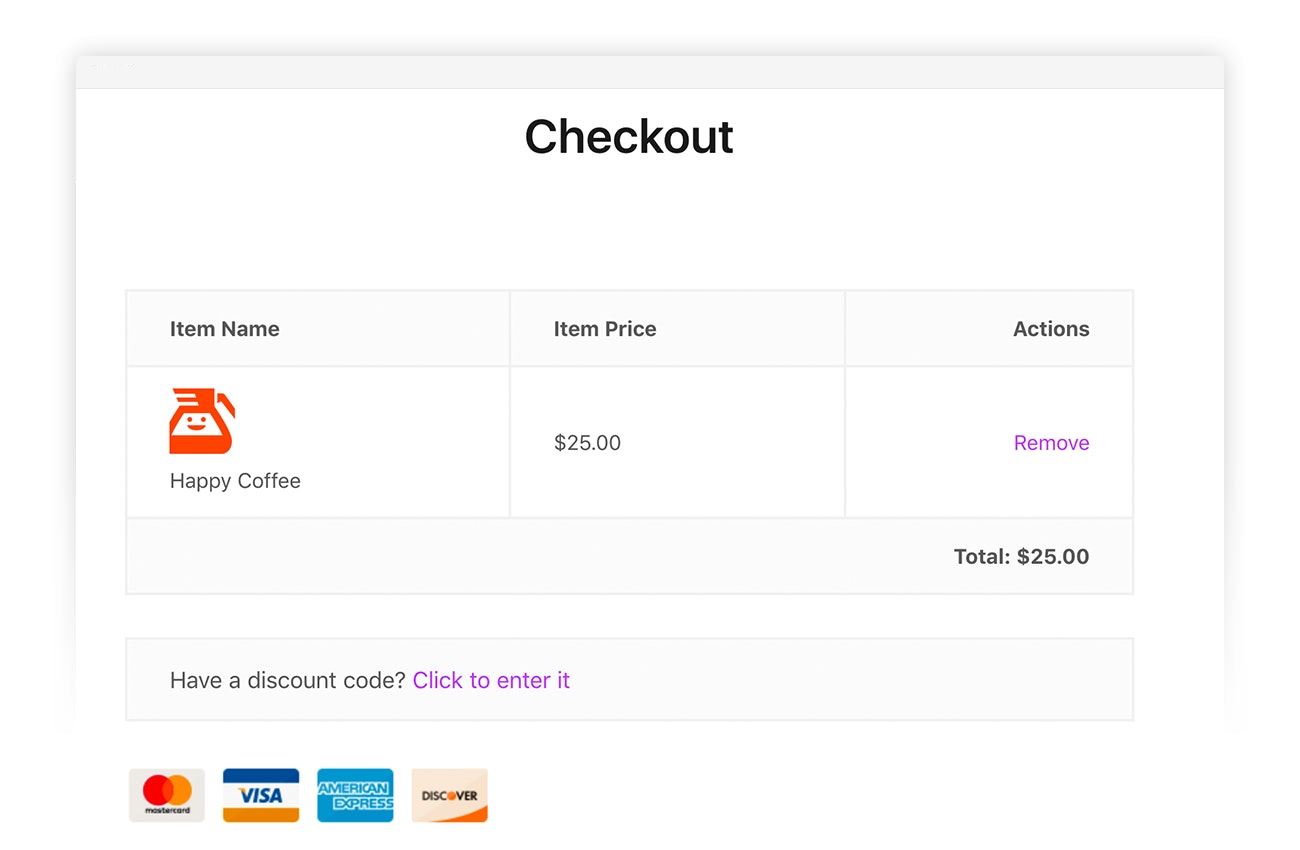
Task: Click the Item Name column header
Action: click(x=225, y=329)
